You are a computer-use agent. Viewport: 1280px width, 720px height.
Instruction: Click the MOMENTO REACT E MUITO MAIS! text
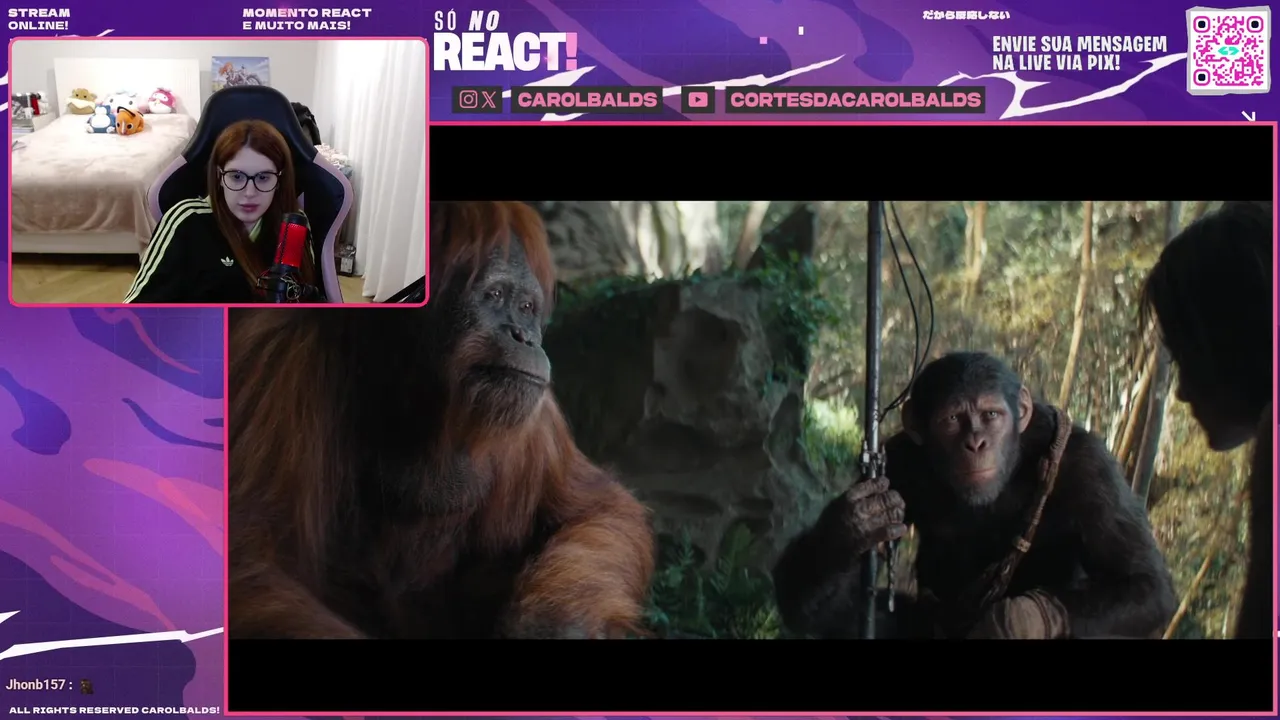307,19
